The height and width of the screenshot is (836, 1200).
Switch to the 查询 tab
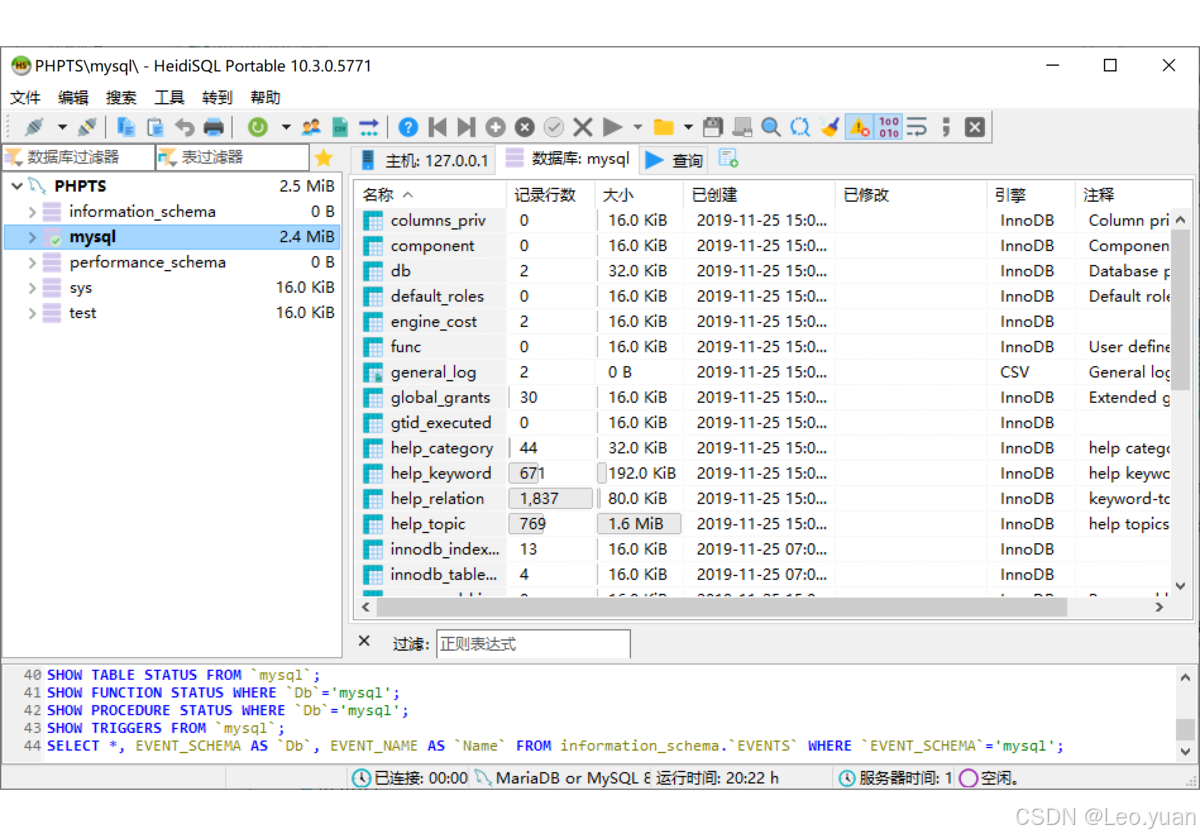[x=675, y=160]
